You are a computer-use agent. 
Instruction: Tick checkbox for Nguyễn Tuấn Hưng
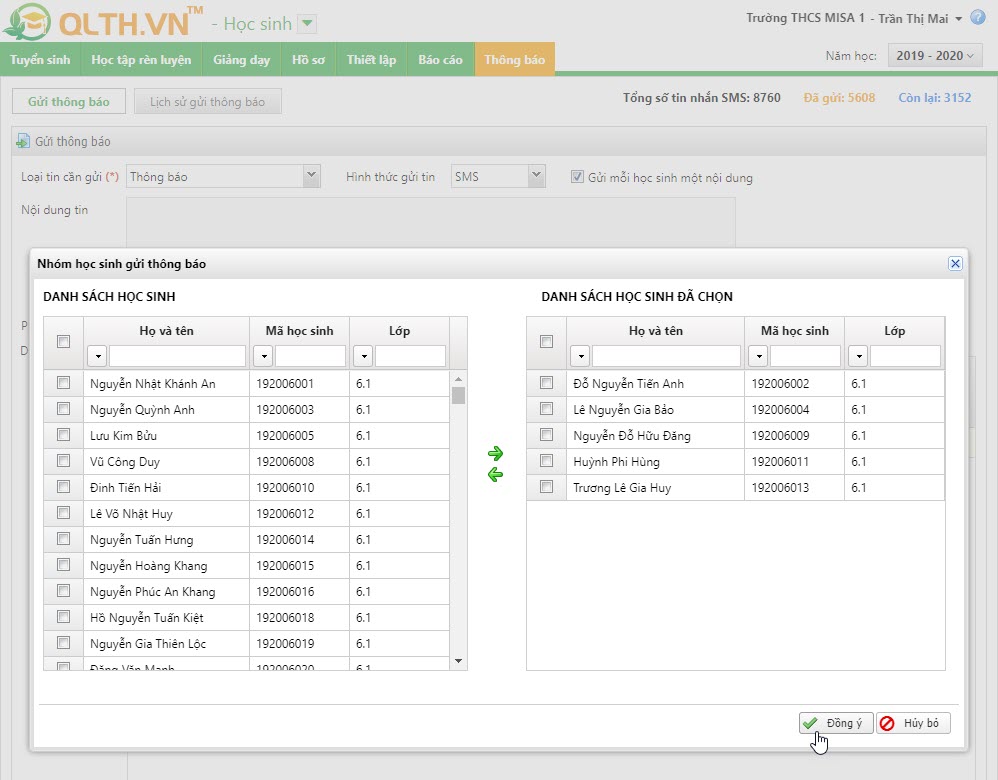pyautogui.click(x=64, y=539)
